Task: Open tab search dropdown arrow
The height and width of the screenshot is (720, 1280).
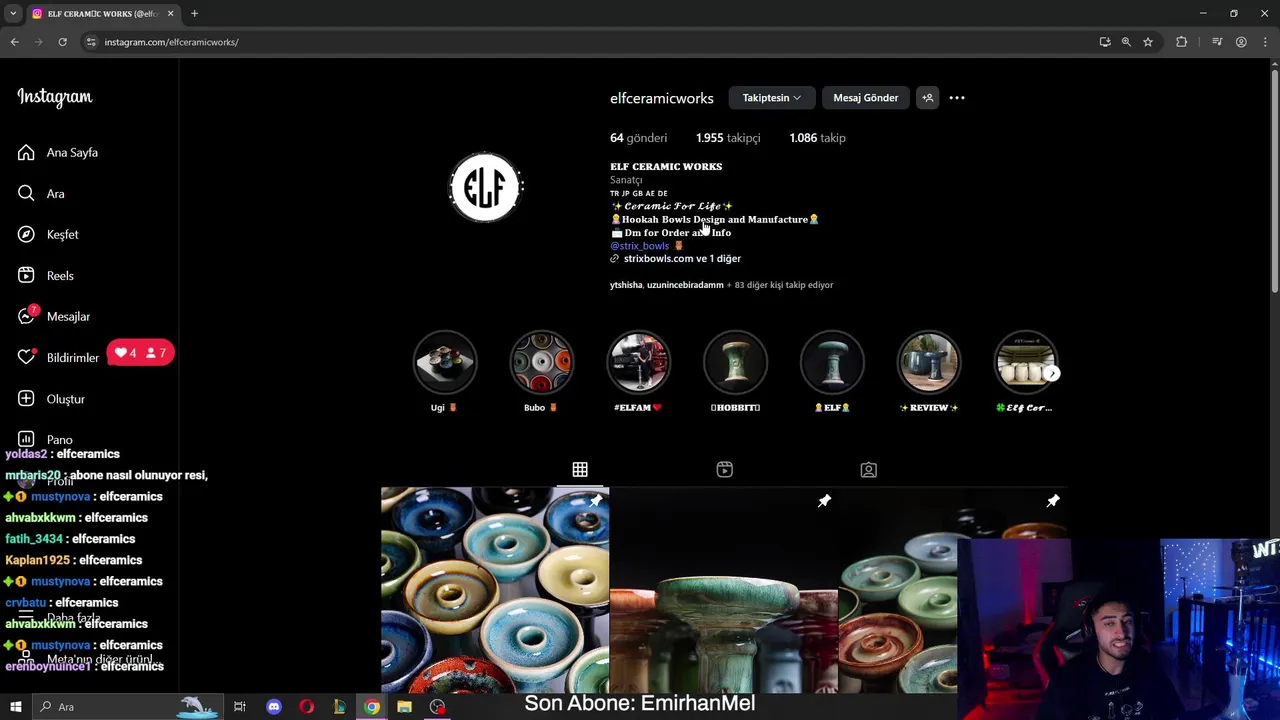Action: point(13,13)
